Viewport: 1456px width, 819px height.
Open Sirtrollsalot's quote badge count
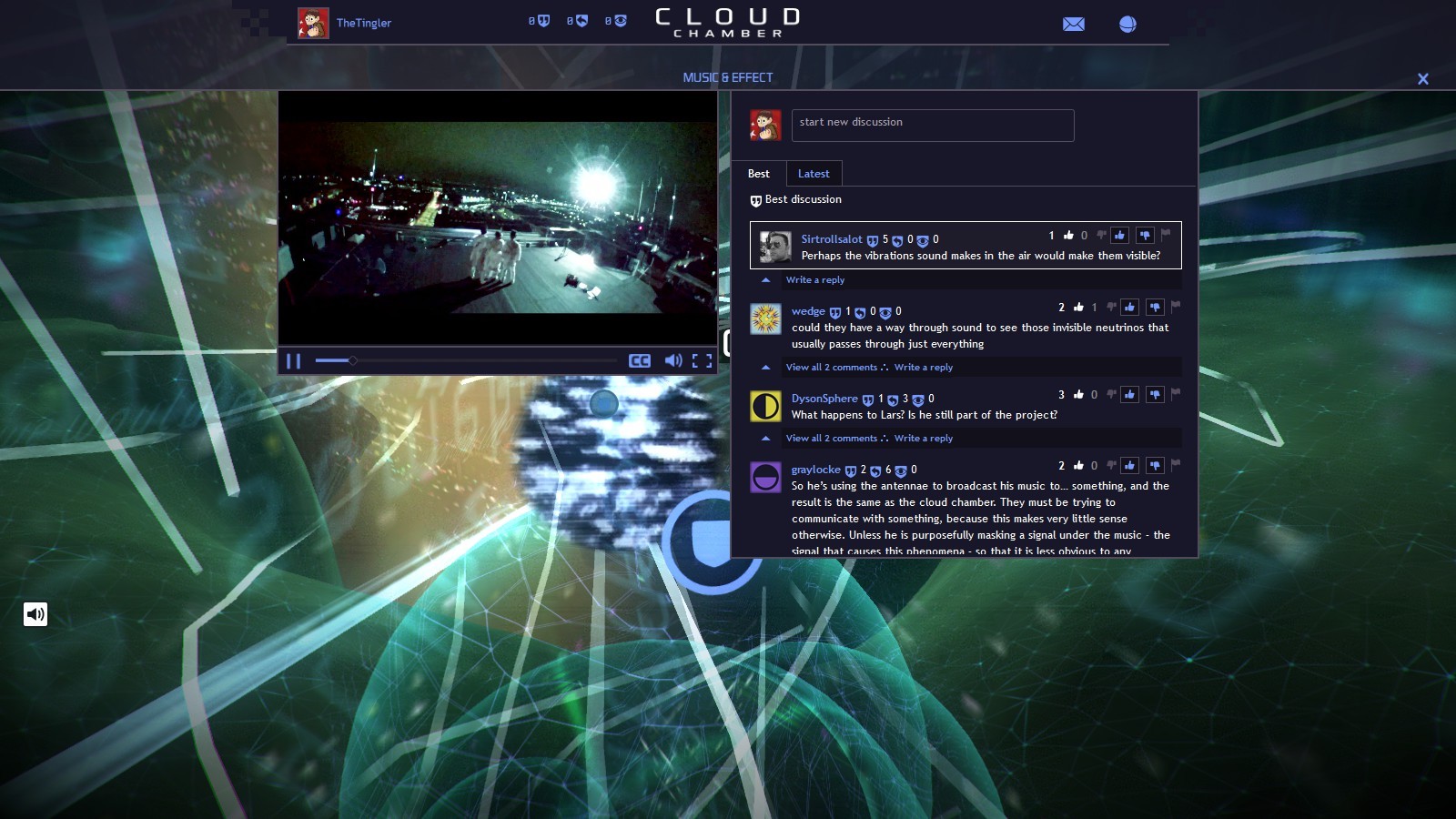click(x=878, y=240)
